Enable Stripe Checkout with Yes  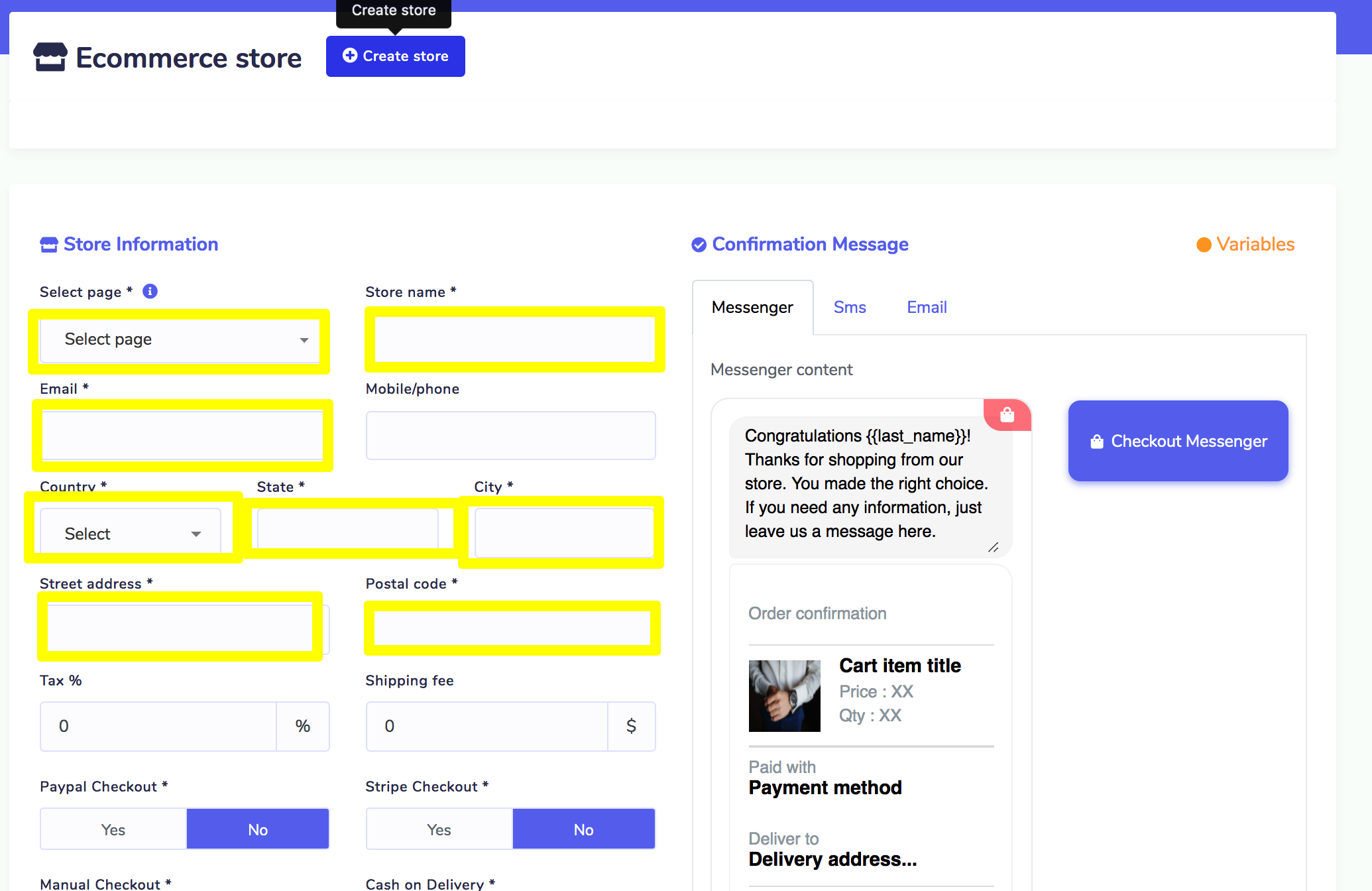439,829
